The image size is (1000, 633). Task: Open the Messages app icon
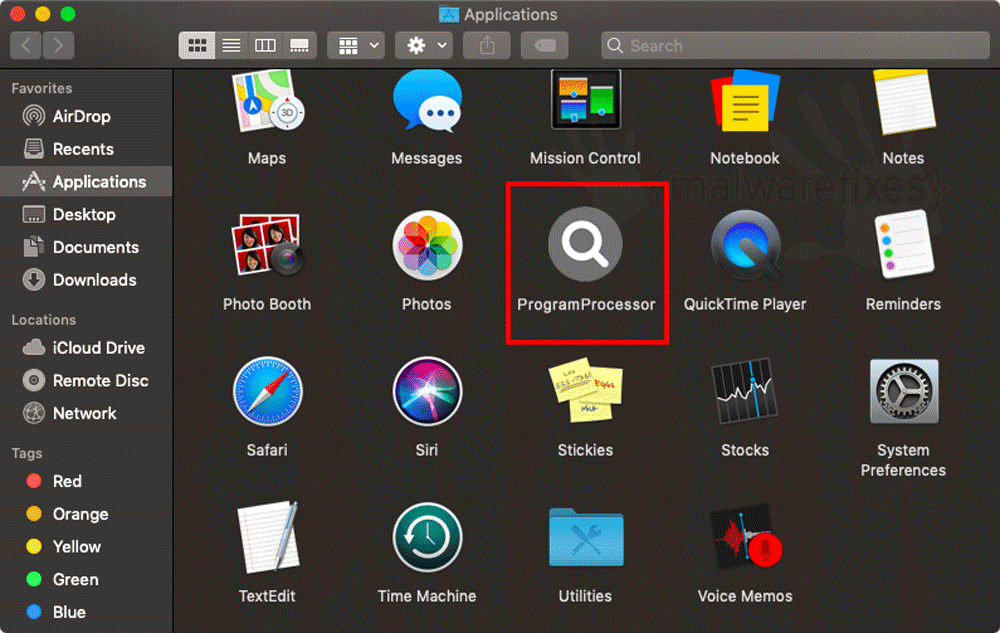pyautogui.click(x=427, y=101)
